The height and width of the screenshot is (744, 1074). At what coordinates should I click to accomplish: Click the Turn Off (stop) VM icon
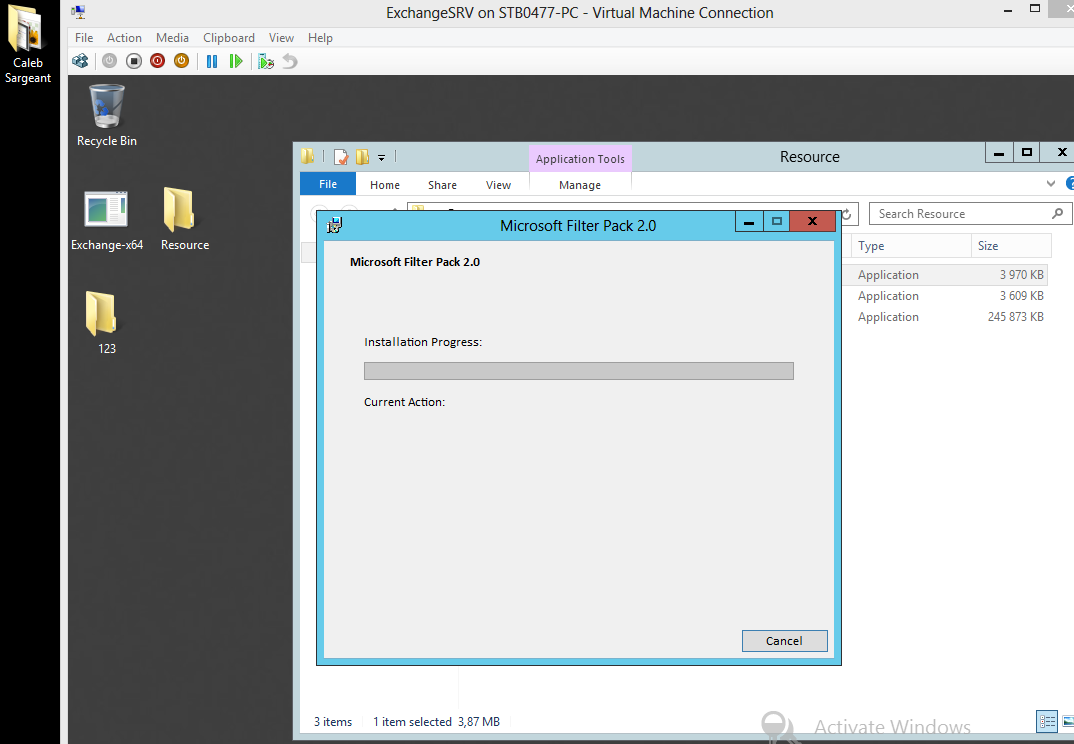134,61
